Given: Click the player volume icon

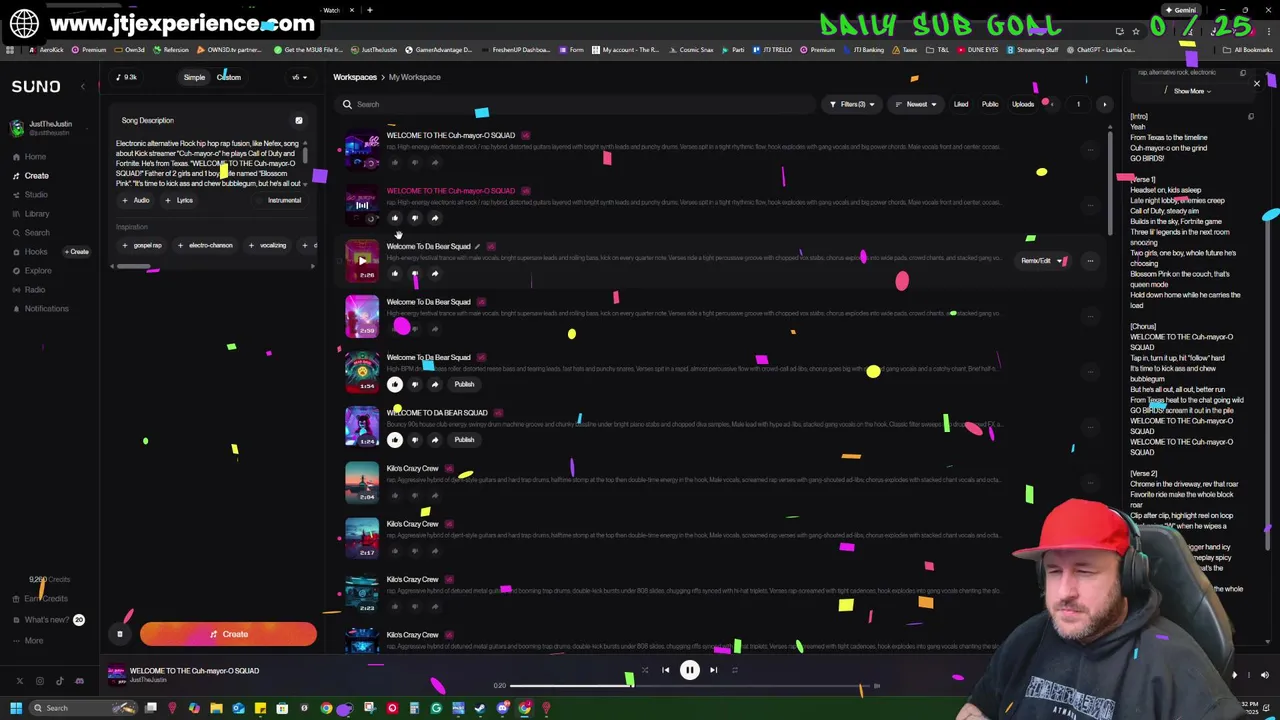Looking at the screenshot, I should [1264, 675].
